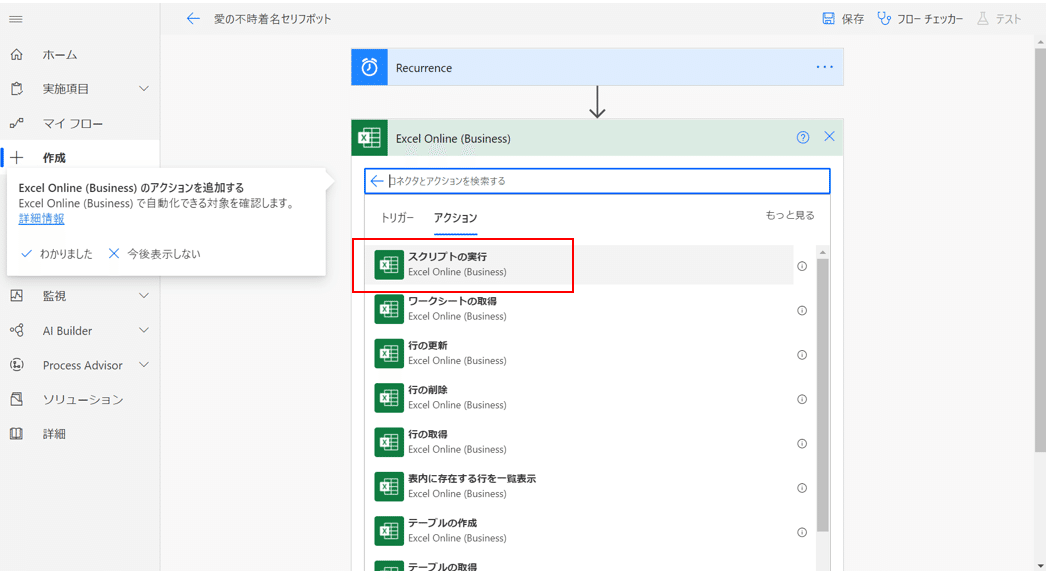Click the 監視 monitor icon
1052x579 pixels.
(x=17, y=296)
